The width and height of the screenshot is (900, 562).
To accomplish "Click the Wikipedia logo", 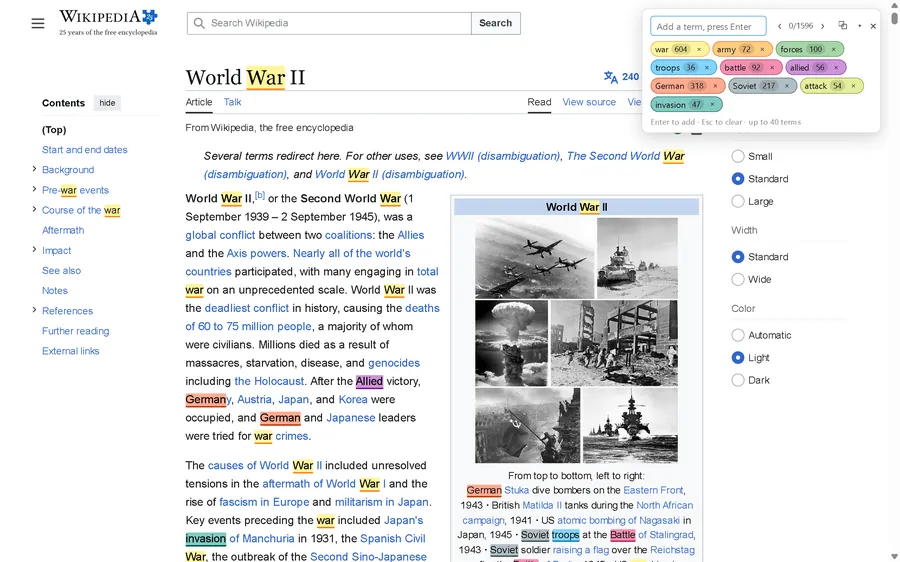I will pos(108,22).
